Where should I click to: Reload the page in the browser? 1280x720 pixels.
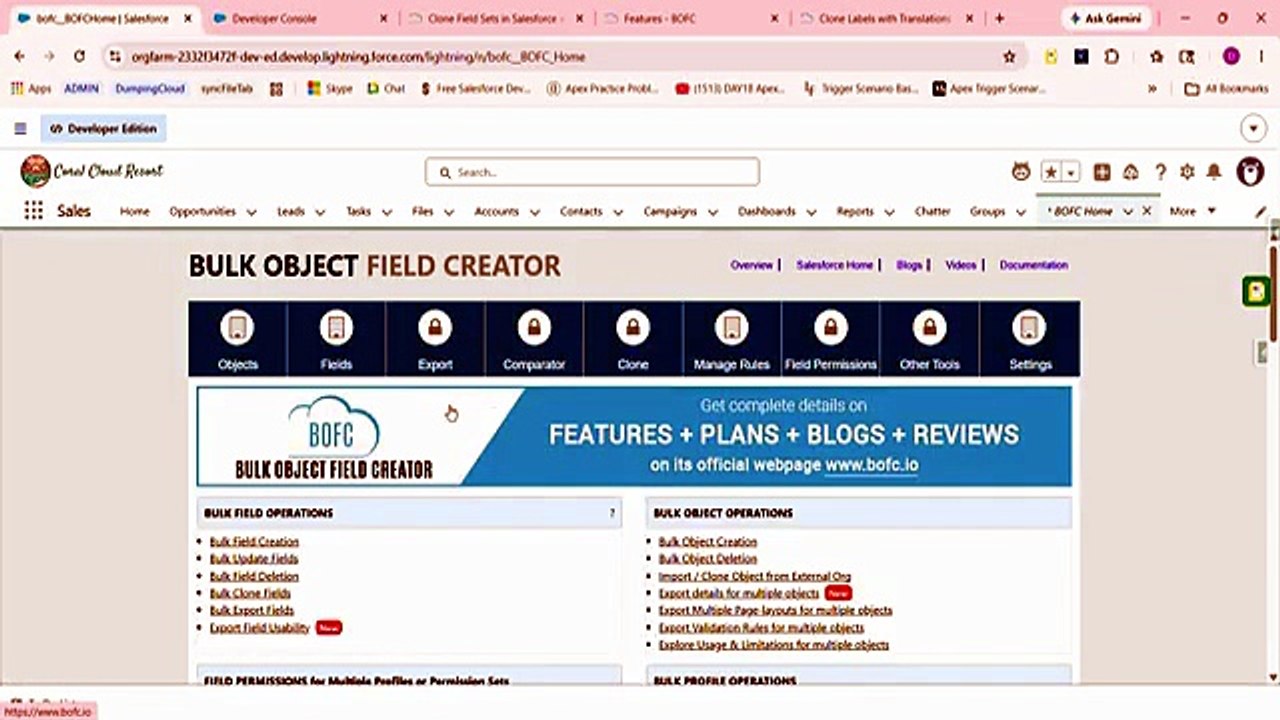point(80,57)
